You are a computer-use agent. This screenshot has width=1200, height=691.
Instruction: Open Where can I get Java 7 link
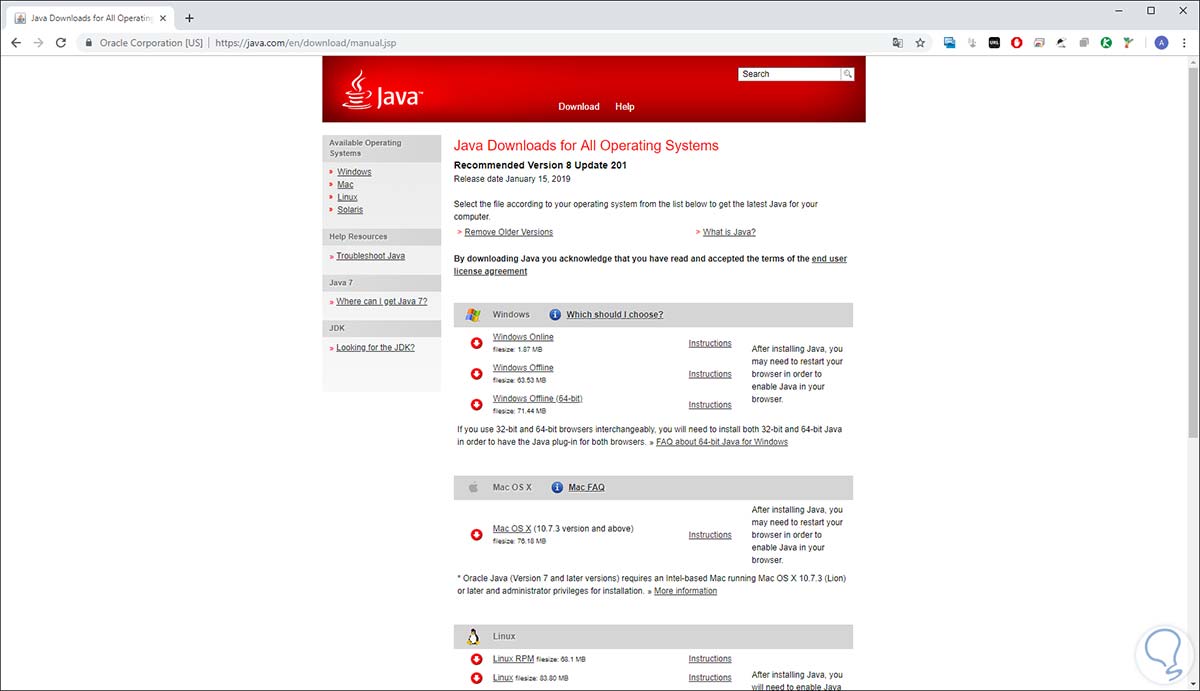[x=382, y=302]
